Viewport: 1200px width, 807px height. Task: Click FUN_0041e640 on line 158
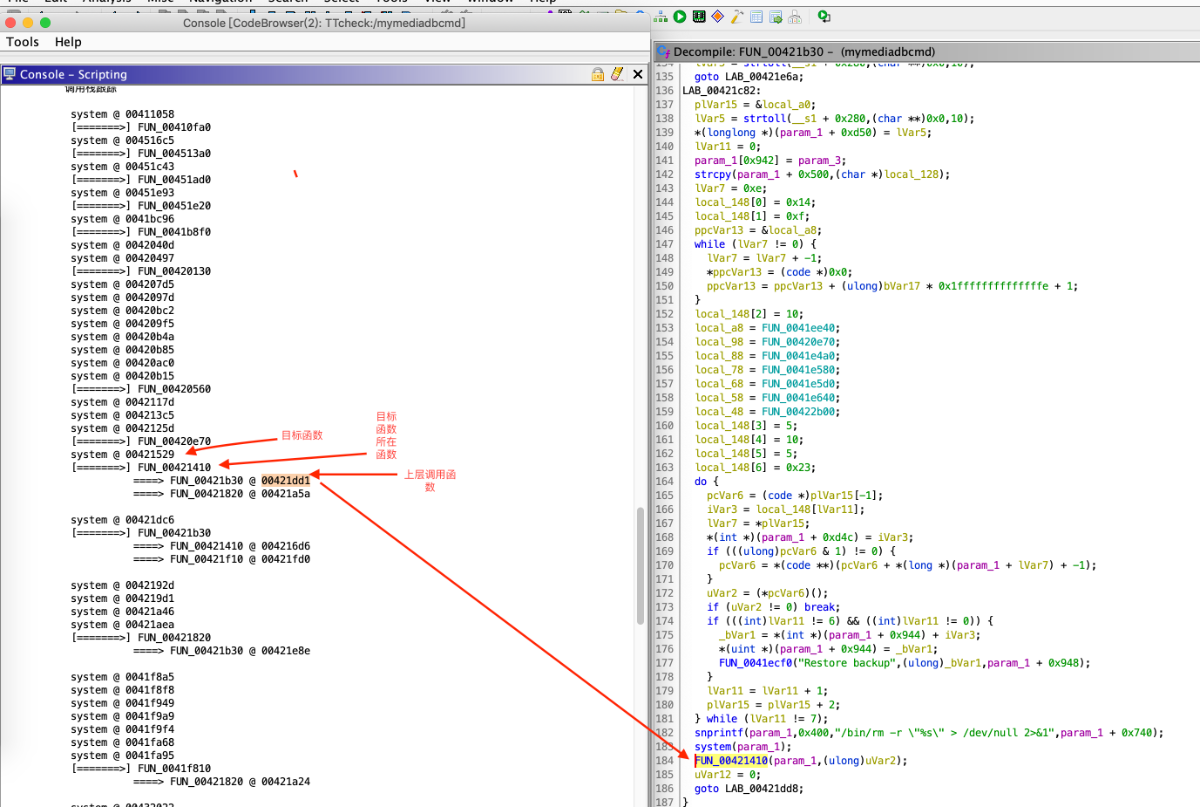[x=800, y=397]
